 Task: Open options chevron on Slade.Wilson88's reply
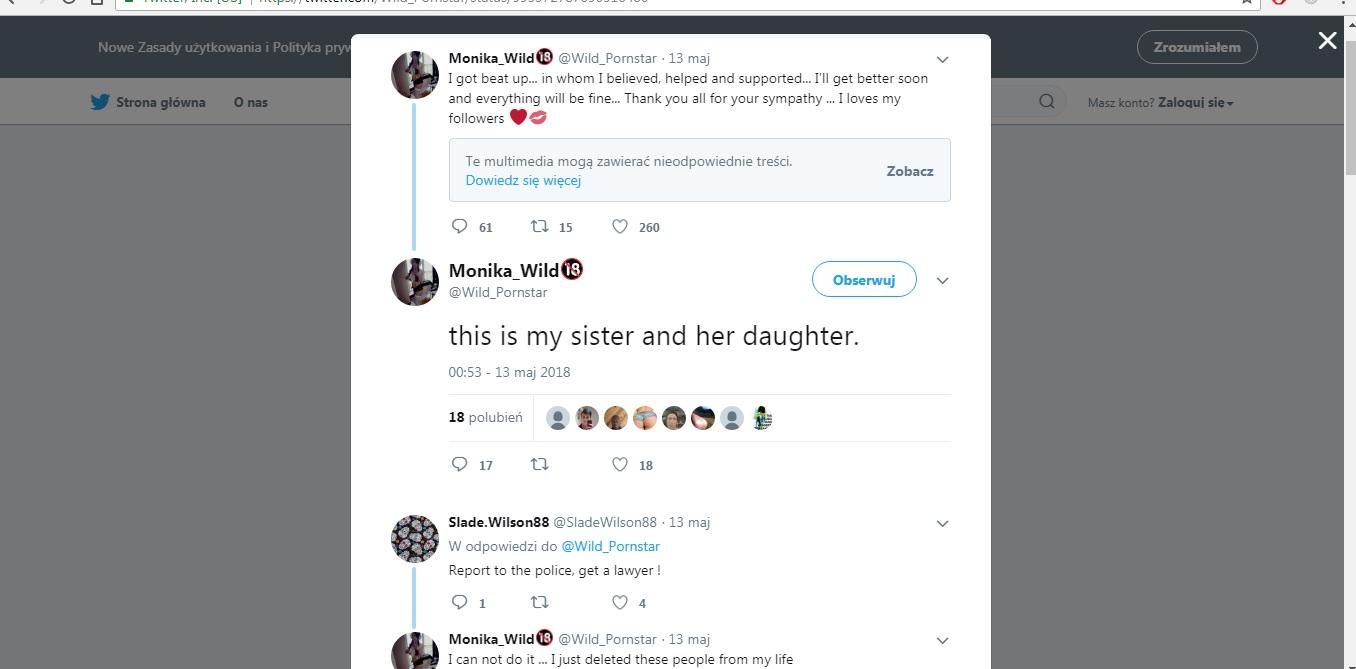(942, 523)
